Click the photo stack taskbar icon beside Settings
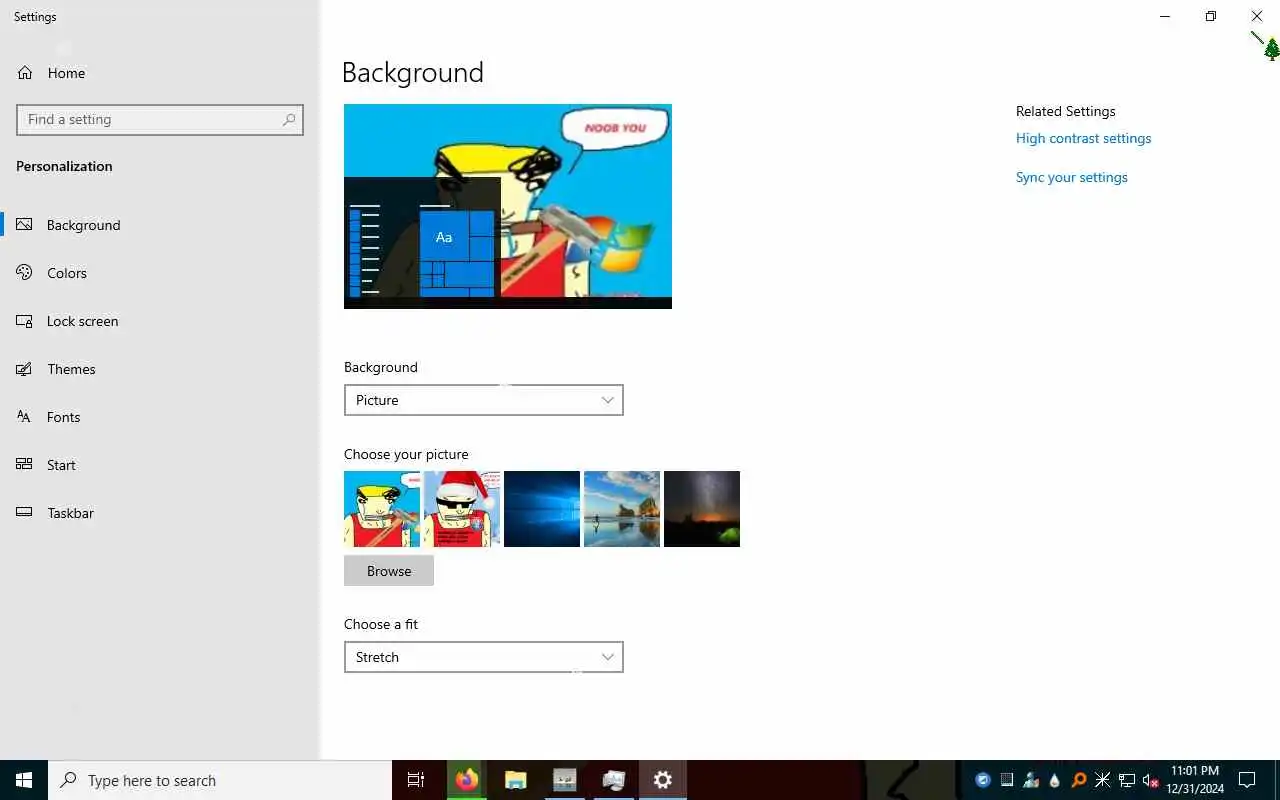Viewport: 1280px width, 800px height. tap(614, 780)
